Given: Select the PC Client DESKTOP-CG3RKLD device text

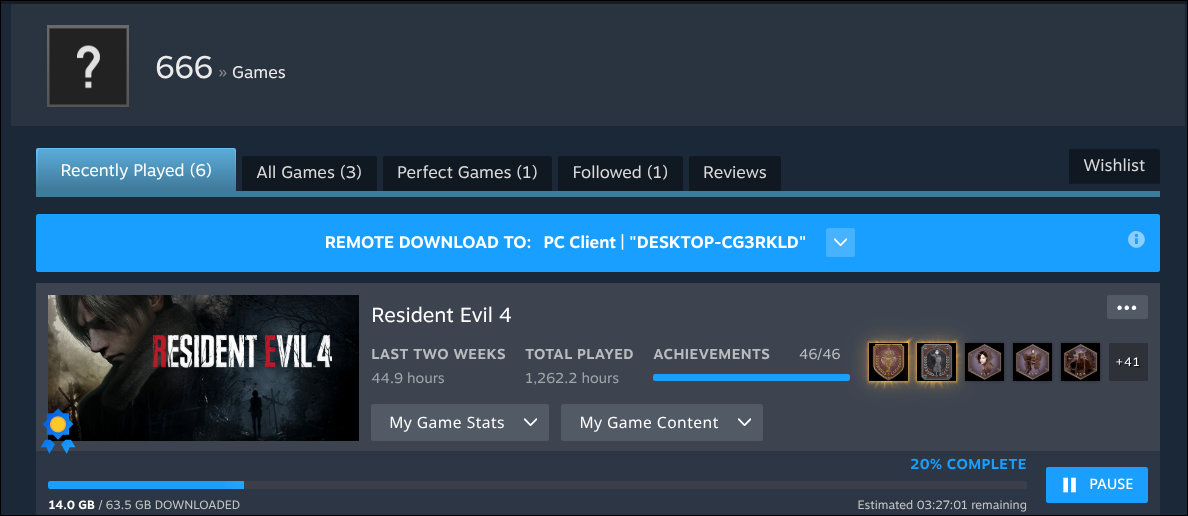Looking at the screenshot, I should tap(674, 242).
